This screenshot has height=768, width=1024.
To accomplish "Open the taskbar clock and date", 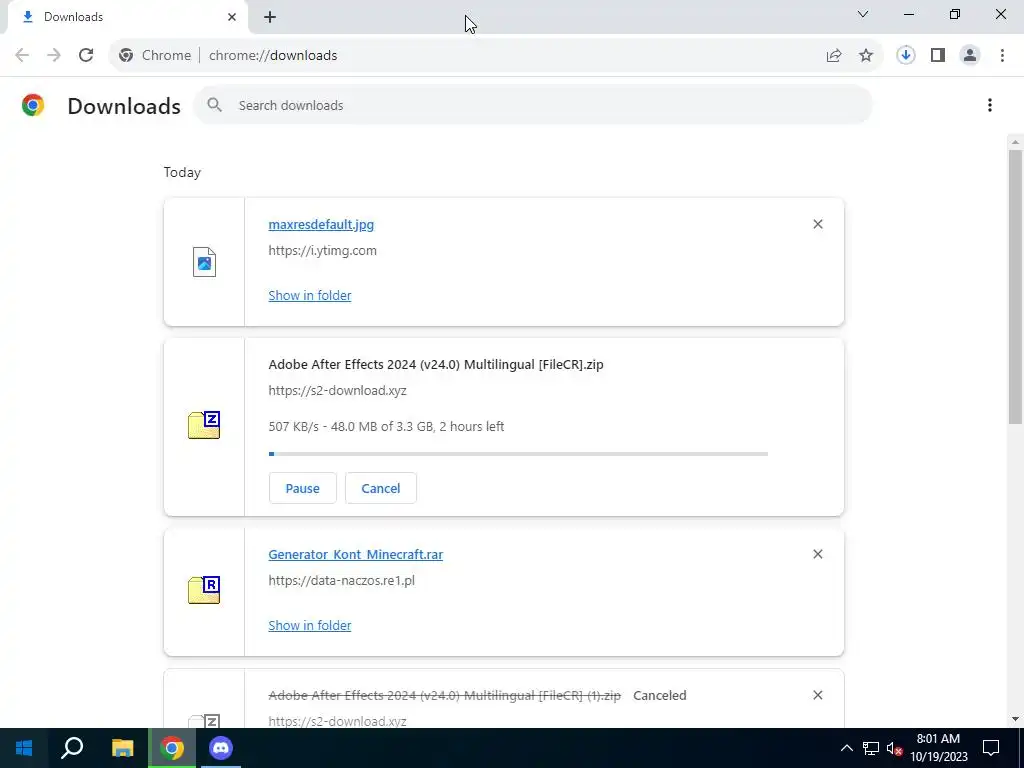I will [x=938, y=748].
